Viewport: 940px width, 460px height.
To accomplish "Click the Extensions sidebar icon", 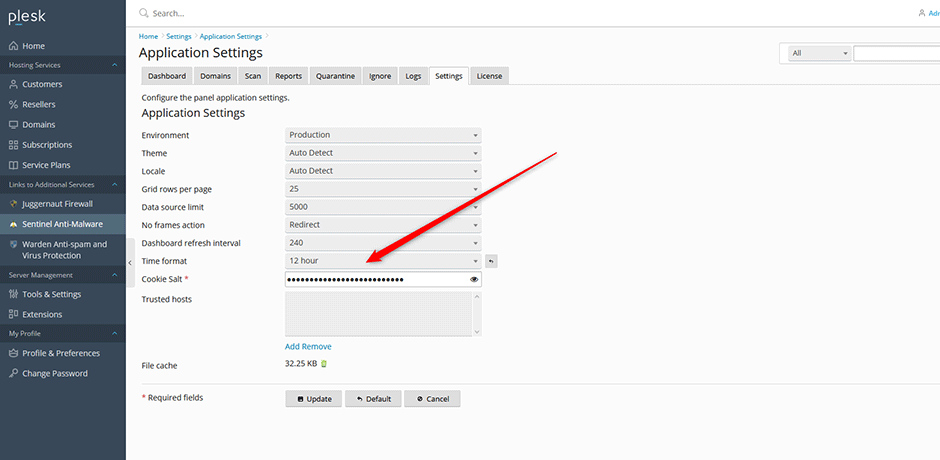I will pos(13,314).
